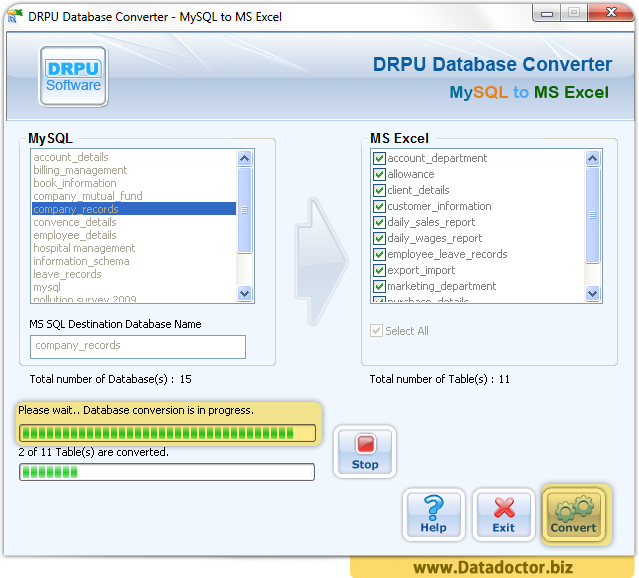
Task: Click the MySQL list scroll-up arrow
Action: [x=245, y=158]
